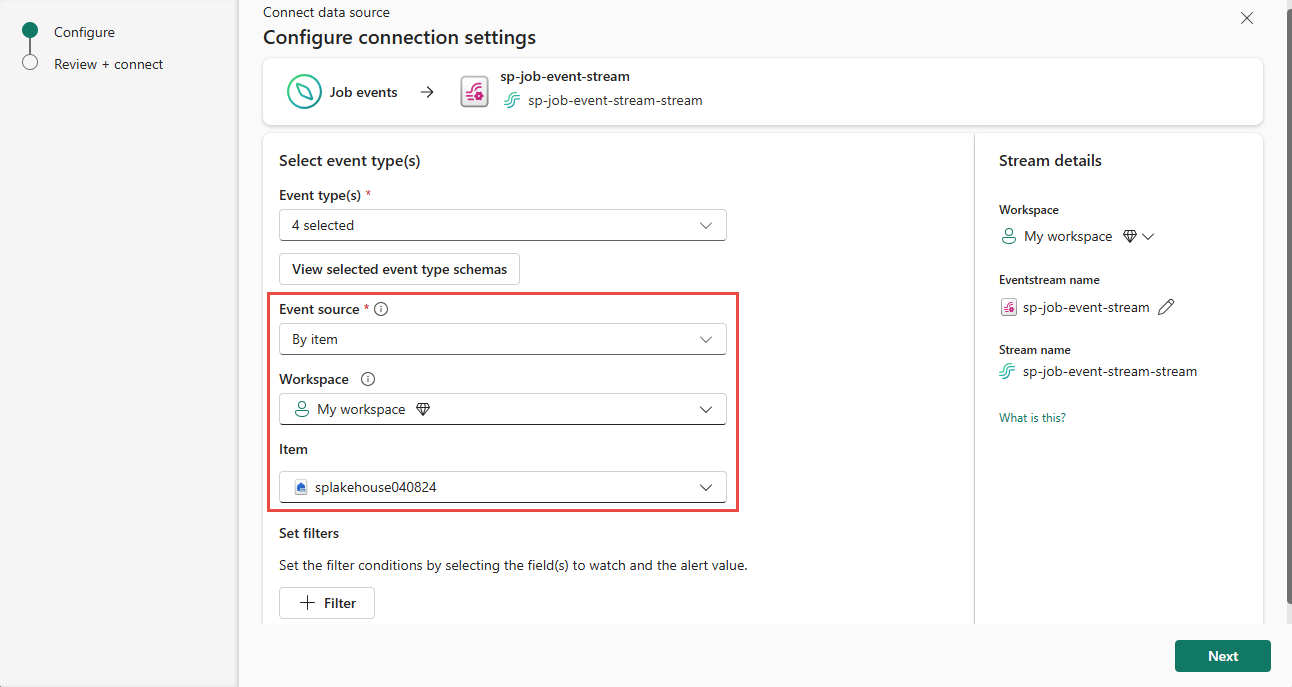
Task: Open the Event type(s) dropdown
Action: (x=503, y=225)
